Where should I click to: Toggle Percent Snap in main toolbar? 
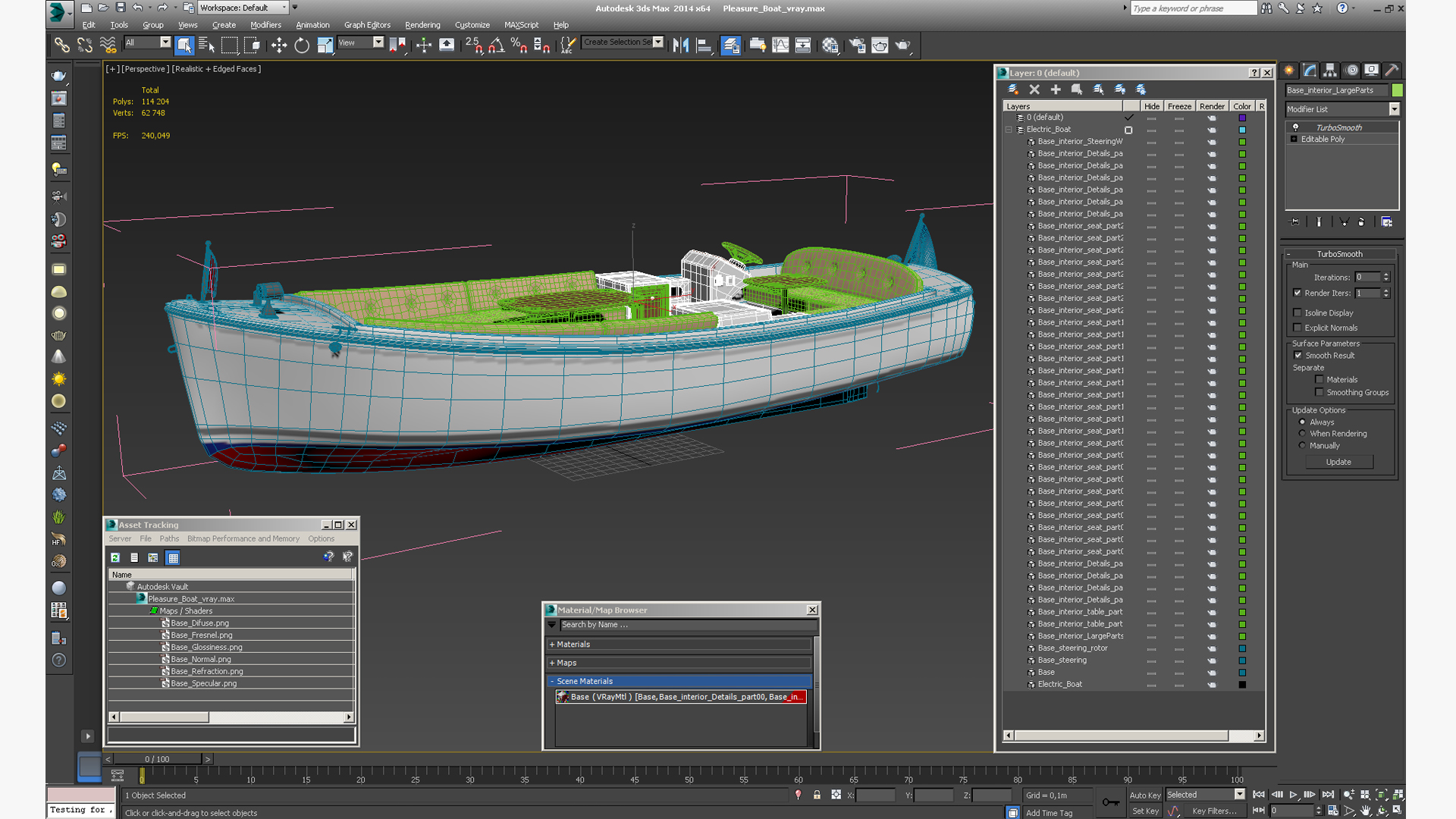(519, 45)
